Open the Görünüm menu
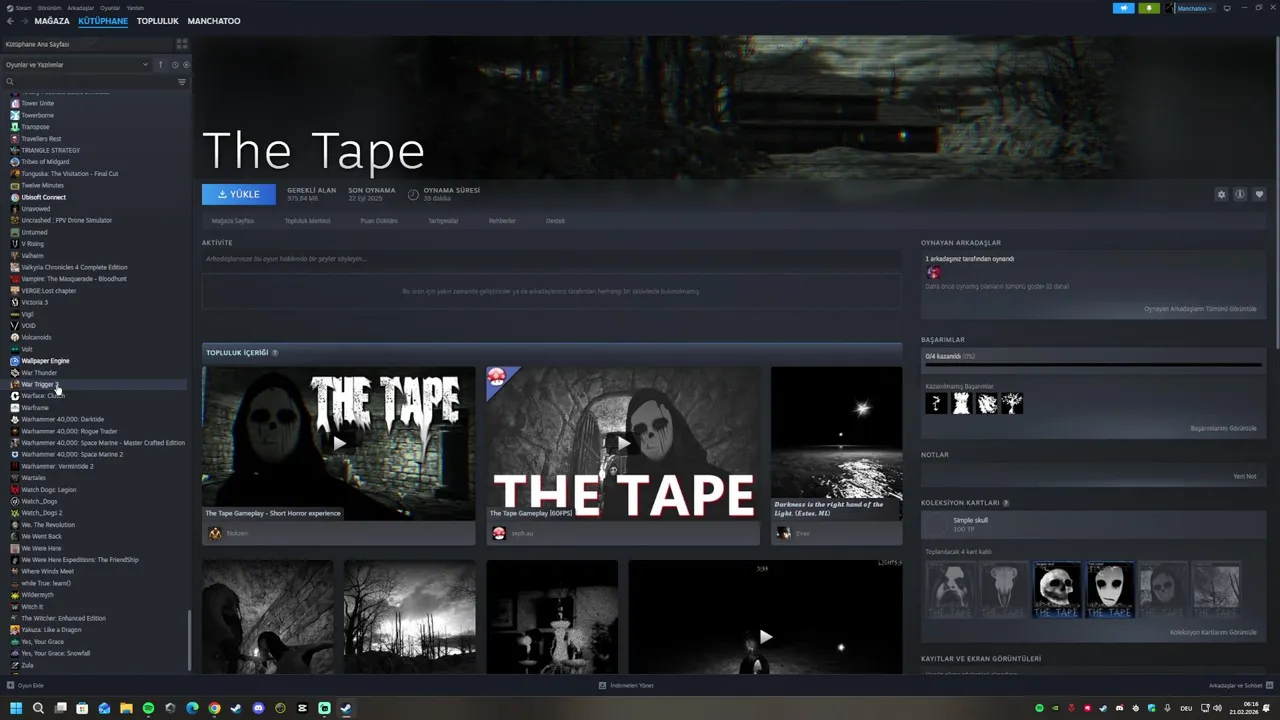The image size is (1280, 720). (49, 7)
